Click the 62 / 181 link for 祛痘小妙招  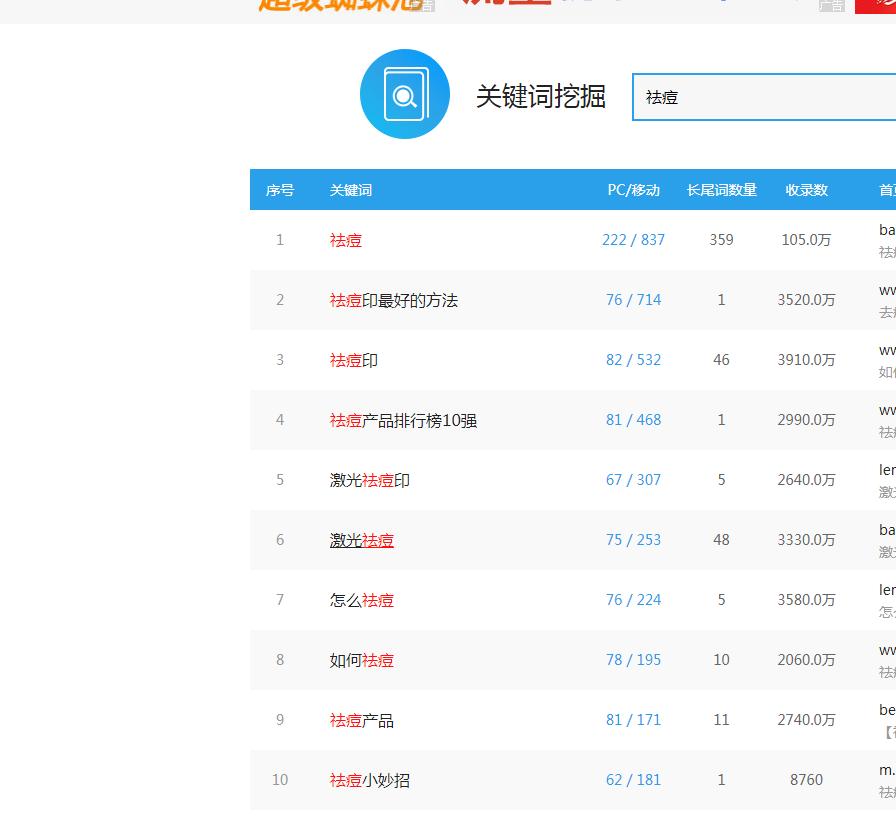[x=633, y=780]
